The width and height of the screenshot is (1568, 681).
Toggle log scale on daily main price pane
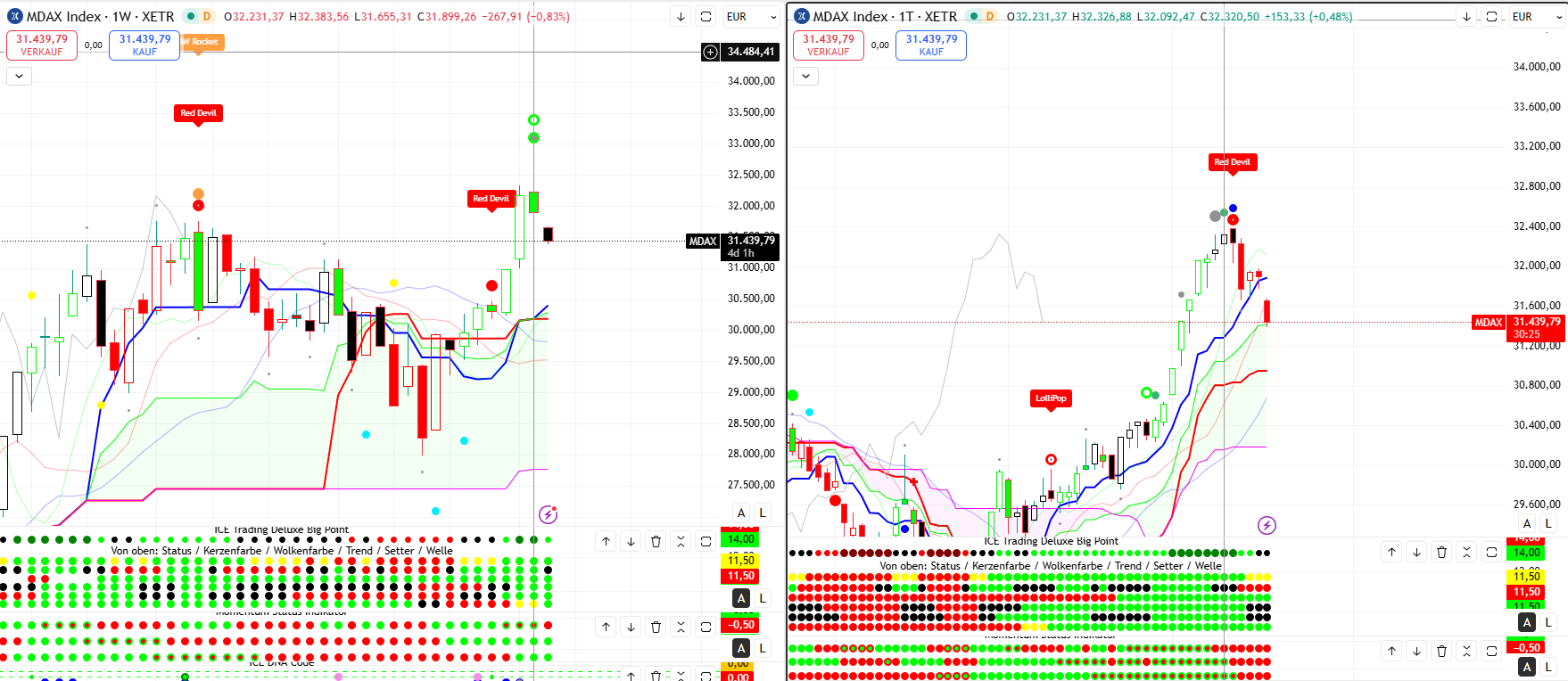(1548, 524)
